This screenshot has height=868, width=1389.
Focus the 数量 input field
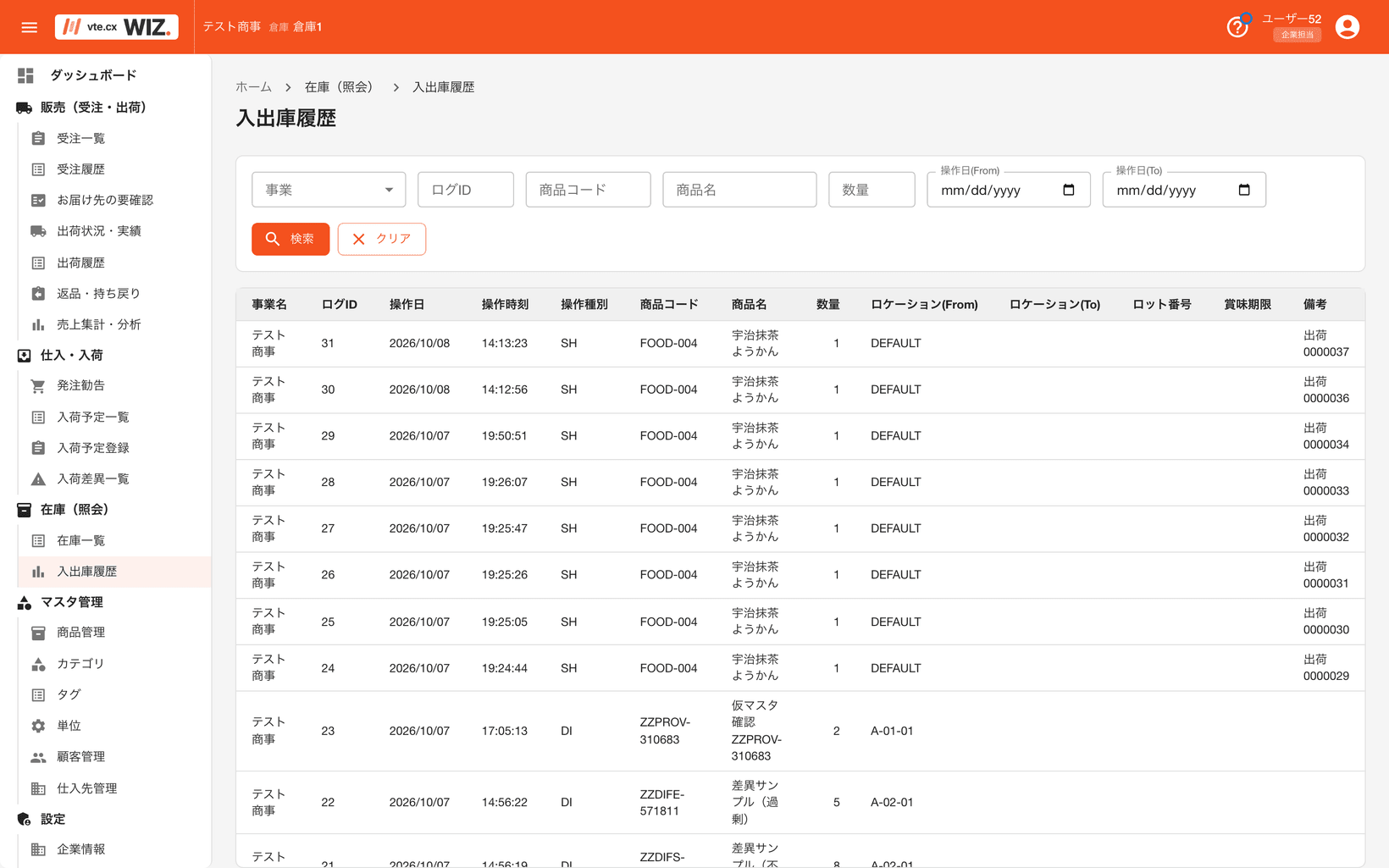[872, 190]
